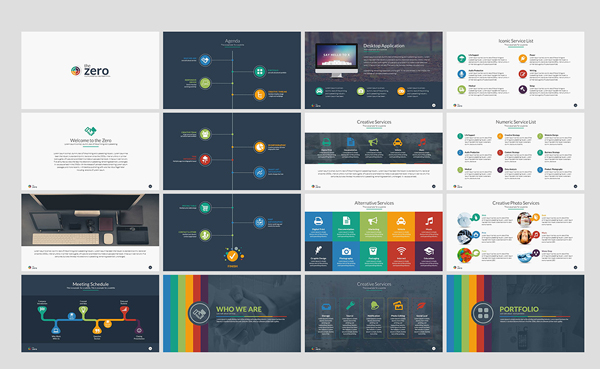600x369 pixels.
Task: Click the dark feather pen tile
Action: 318,256
